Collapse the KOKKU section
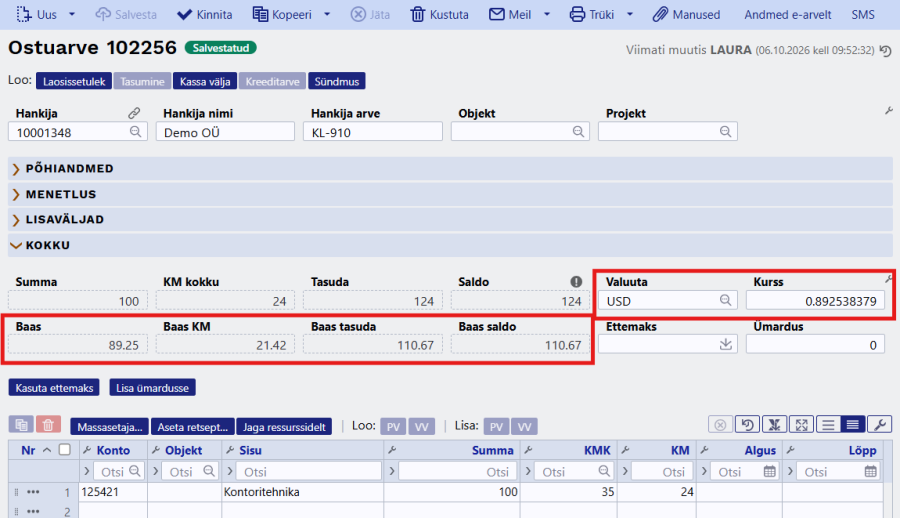 coord(450,245)
